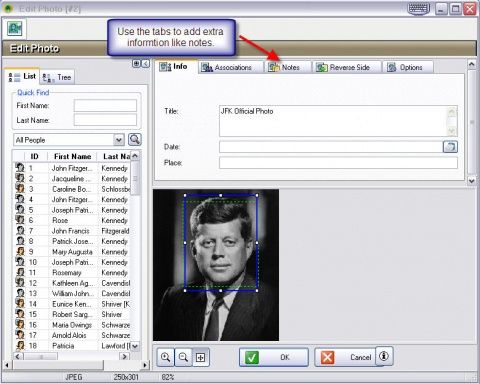
Task: Click the Title text field
Action: 333,121
